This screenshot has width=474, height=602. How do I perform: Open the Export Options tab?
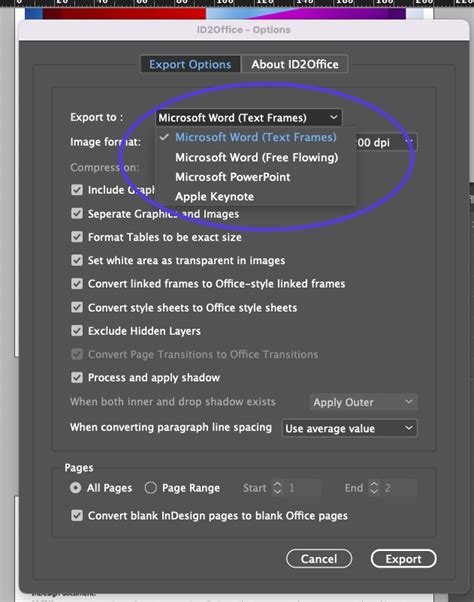coord(190,64)
